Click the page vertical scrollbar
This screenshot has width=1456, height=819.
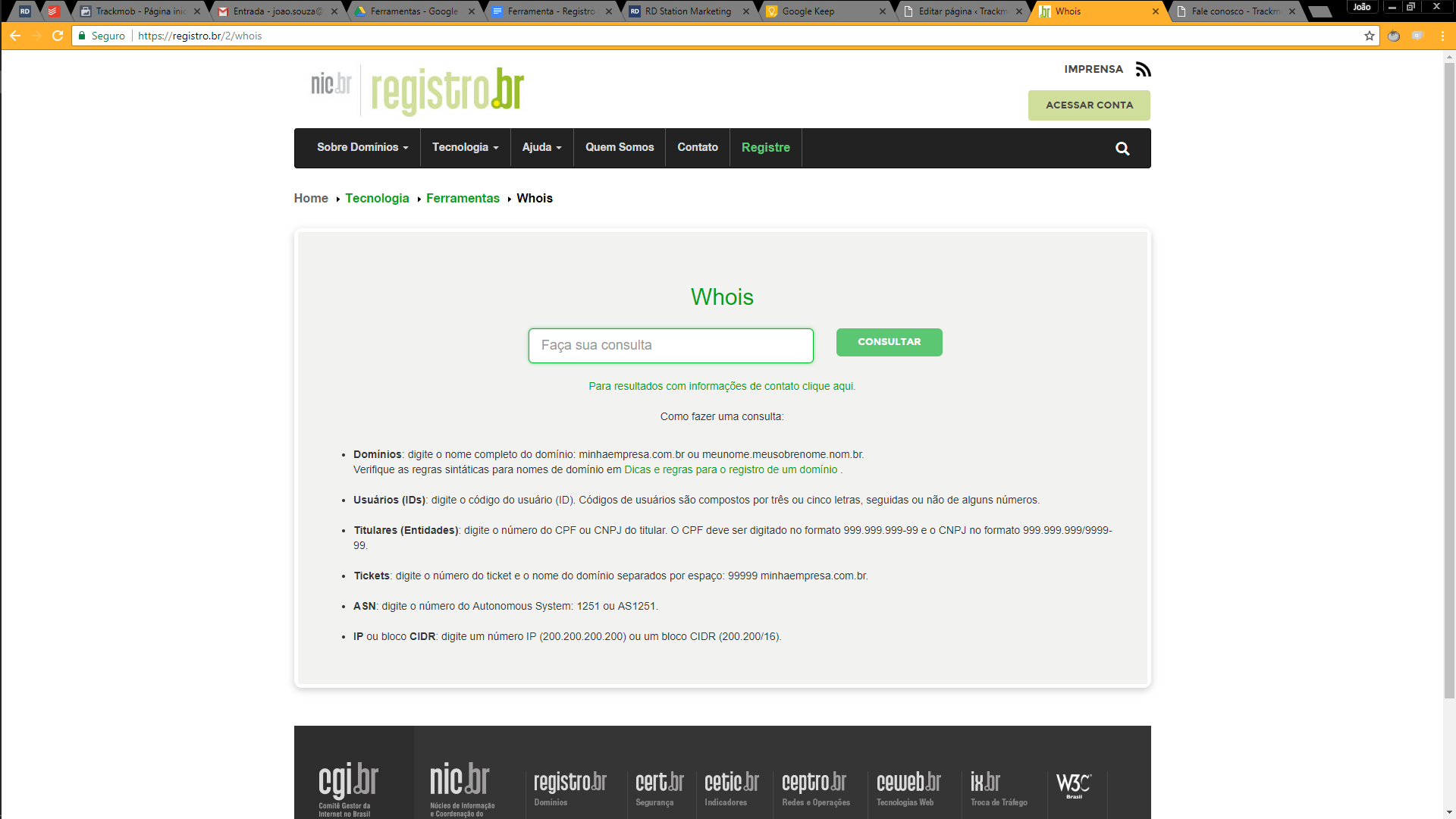(1449, 379)
